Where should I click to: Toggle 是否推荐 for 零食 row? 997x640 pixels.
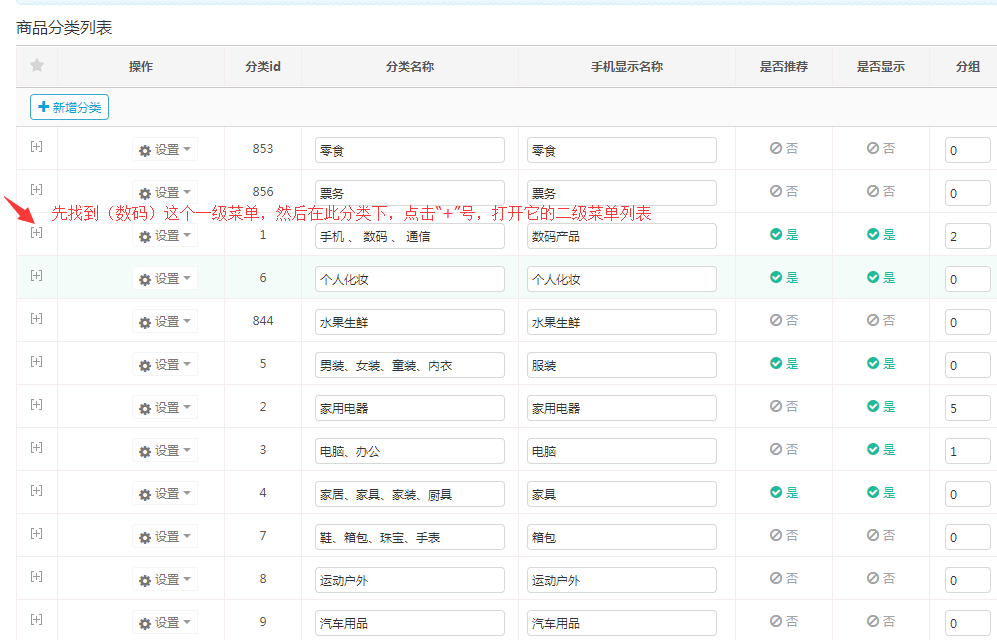[783, 148]
